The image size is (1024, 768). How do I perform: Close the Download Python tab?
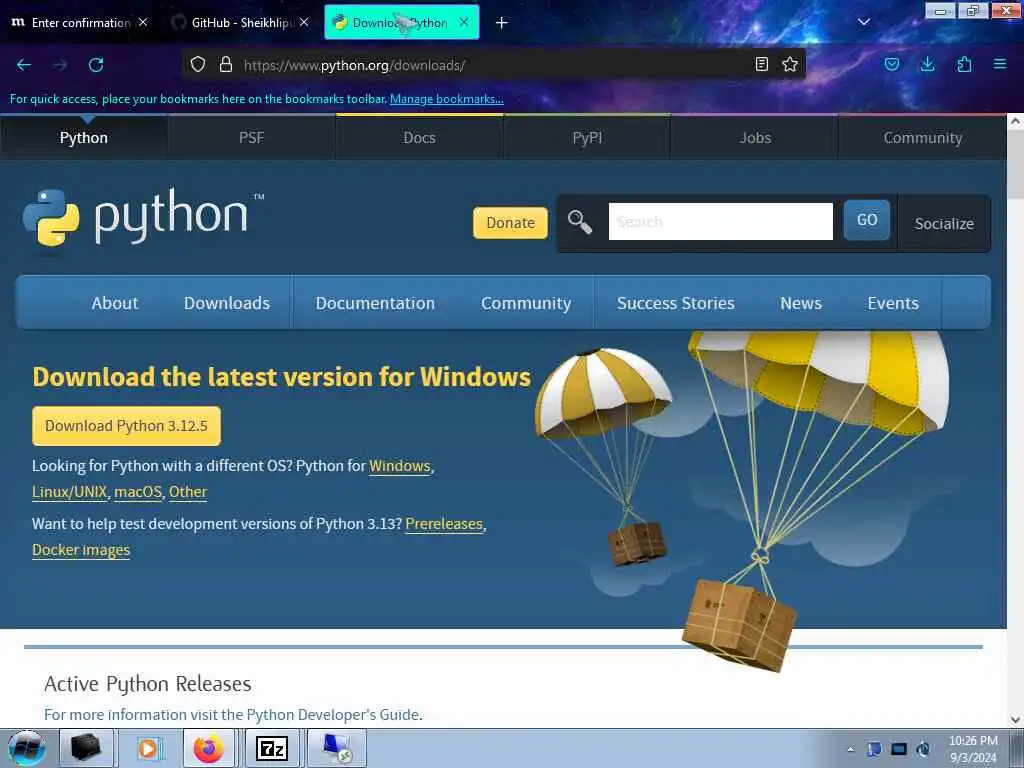click(464, 22)
